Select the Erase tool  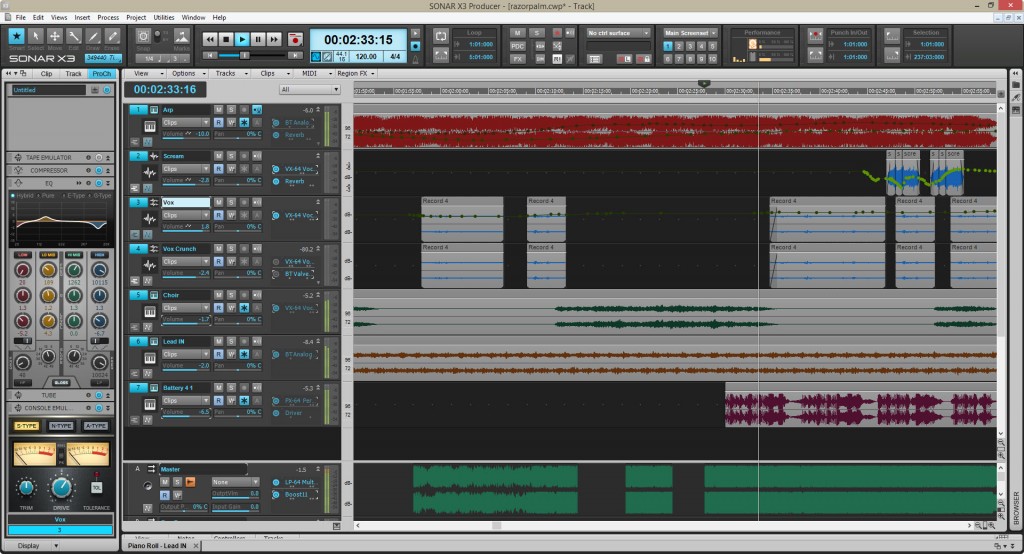click(112, 37)
